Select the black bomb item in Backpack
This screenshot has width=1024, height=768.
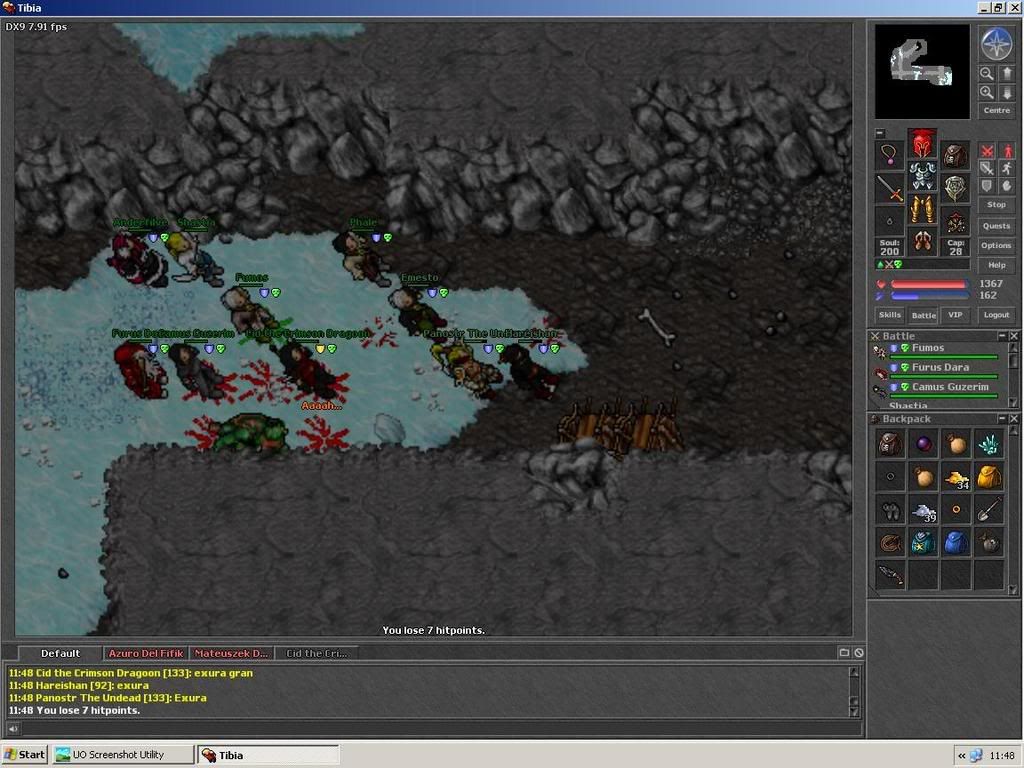point(989,543)
